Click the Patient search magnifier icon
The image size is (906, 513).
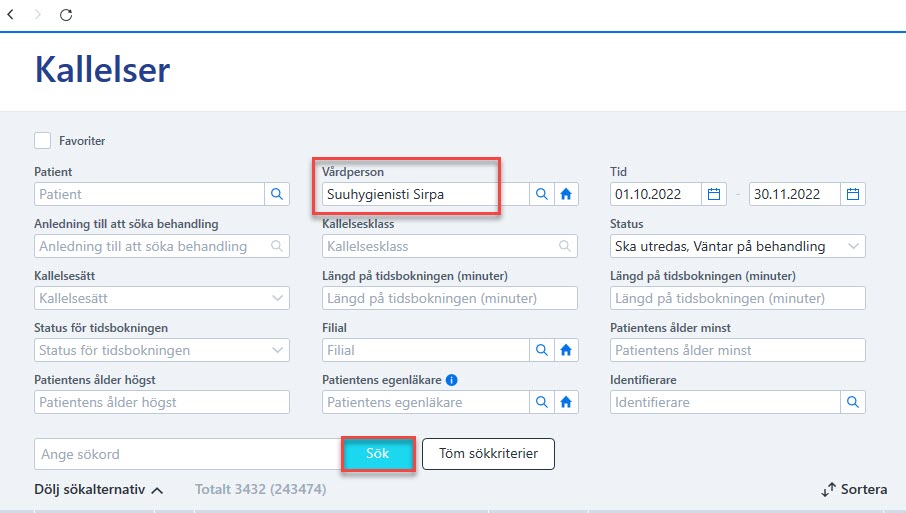pos(277,194)
